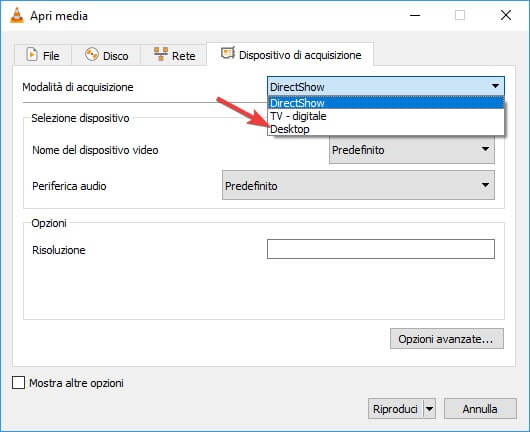Click the Periferica audio label
This screenshot has width=530, height=432.
(69, 186)
